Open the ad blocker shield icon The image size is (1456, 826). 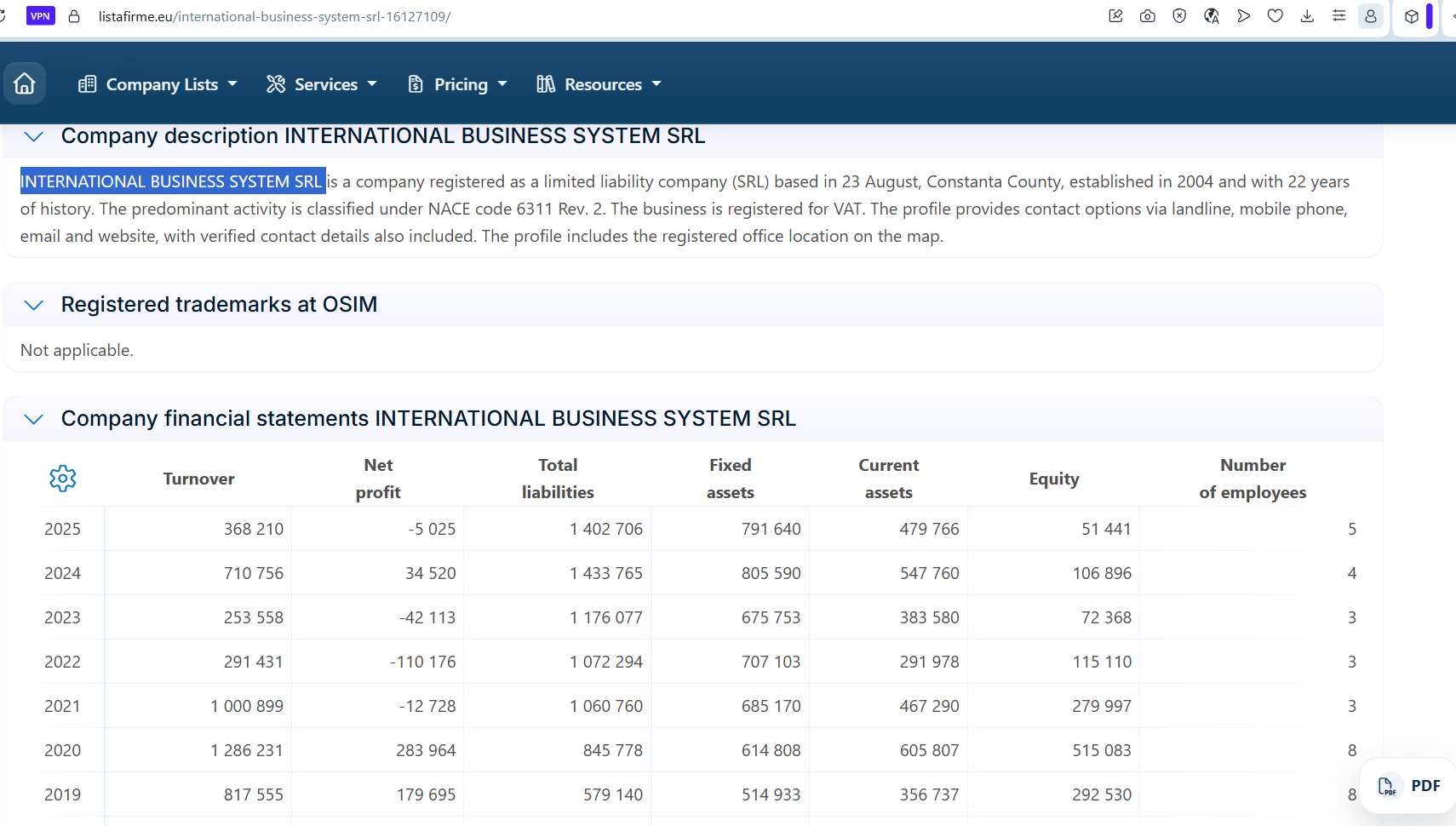[1179, 16]
